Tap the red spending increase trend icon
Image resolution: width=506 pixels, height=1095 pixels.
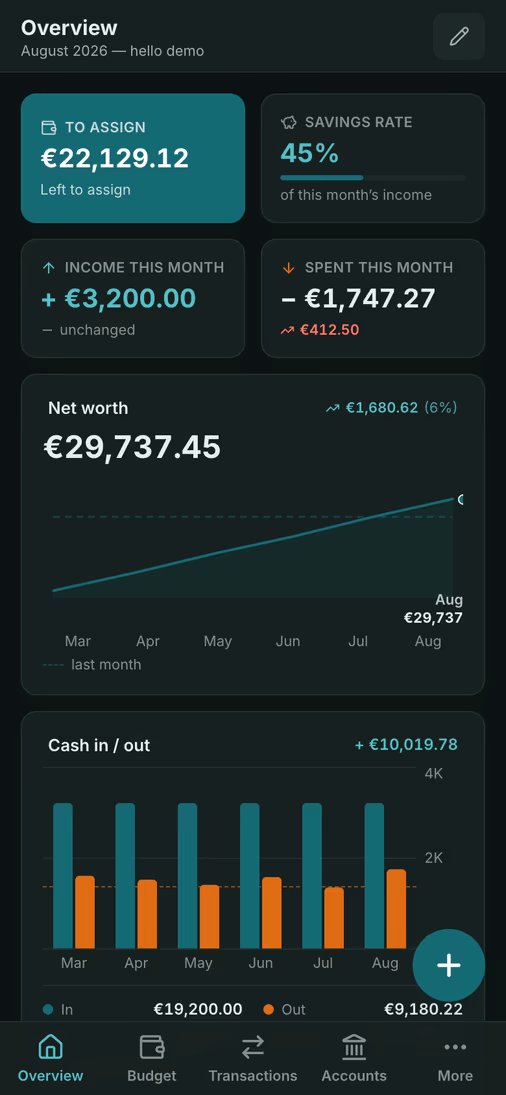tap(288, 330)
